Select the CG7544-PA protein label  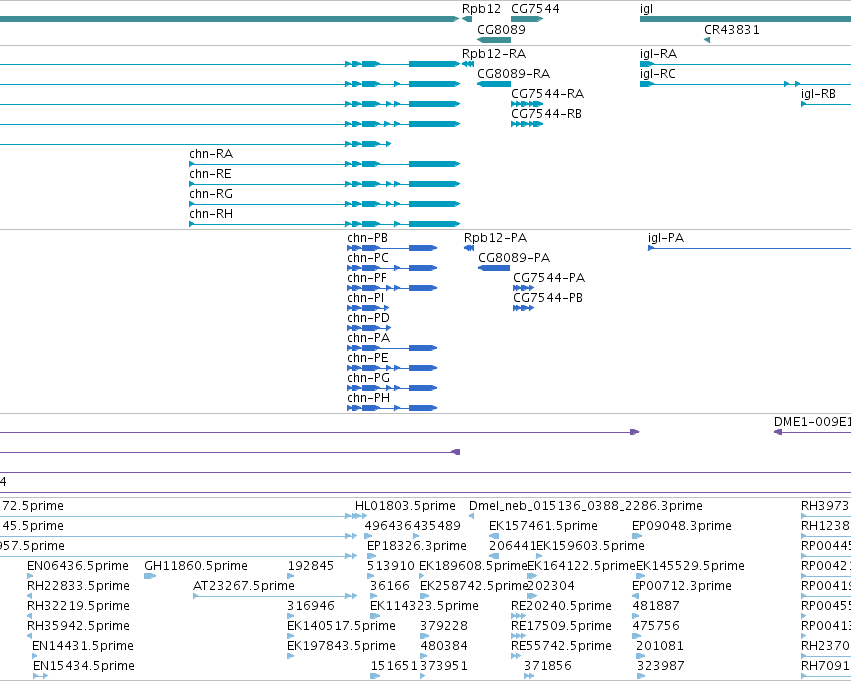pyautogui.click(x=549, y=278)
